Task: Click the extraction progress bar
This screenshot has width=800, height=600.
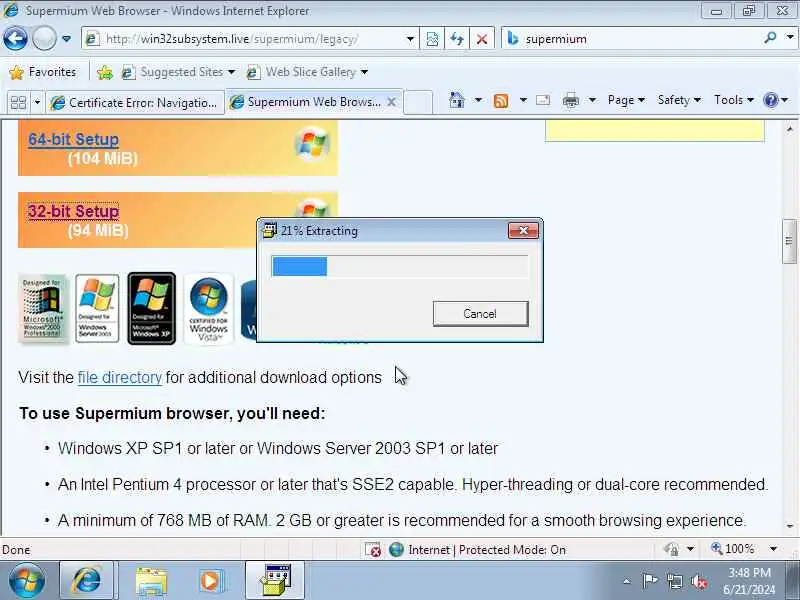Action: [x=399, y=266]
